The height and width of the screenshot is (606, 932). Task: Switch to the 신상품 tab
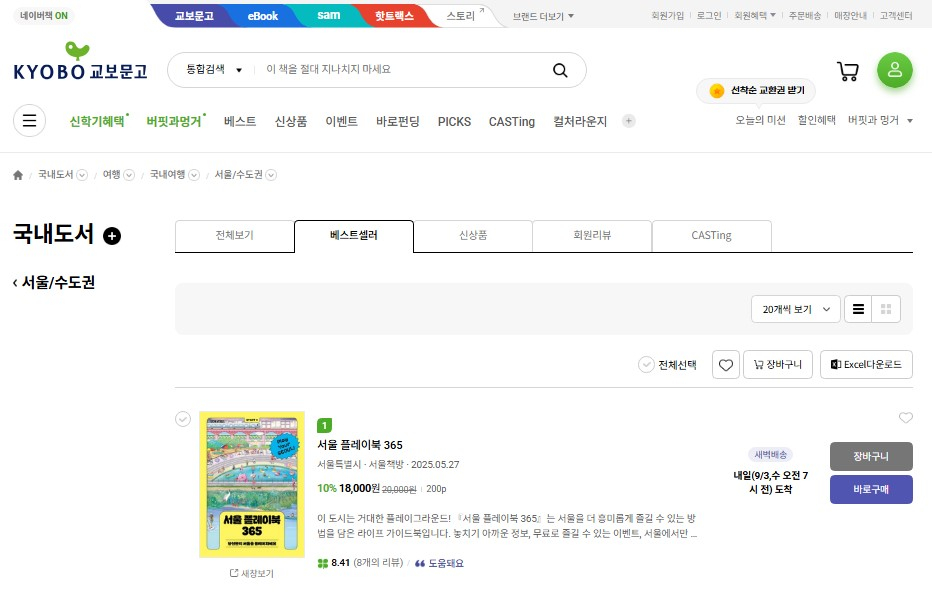click(472, 236)
